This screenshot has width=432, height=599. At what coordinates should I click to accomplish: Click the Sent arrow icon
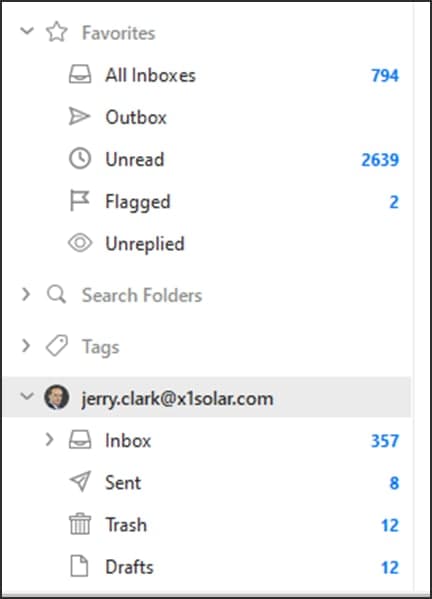[x=81, y=481]
